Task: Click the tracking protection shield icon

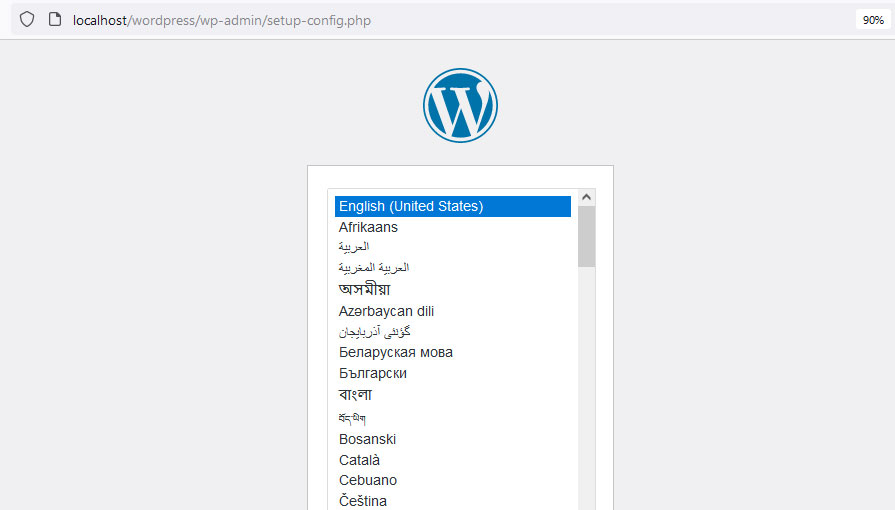Action: (x=27, y=19)
